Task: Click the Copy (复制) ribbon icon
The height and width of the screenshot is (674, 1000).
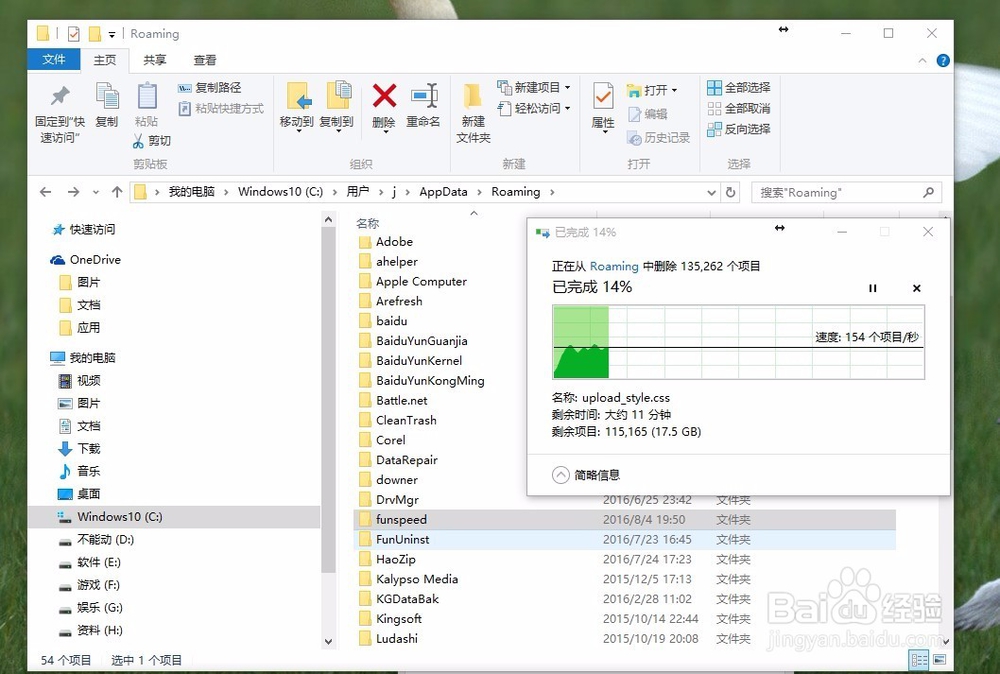Action: tap(107, 96)
